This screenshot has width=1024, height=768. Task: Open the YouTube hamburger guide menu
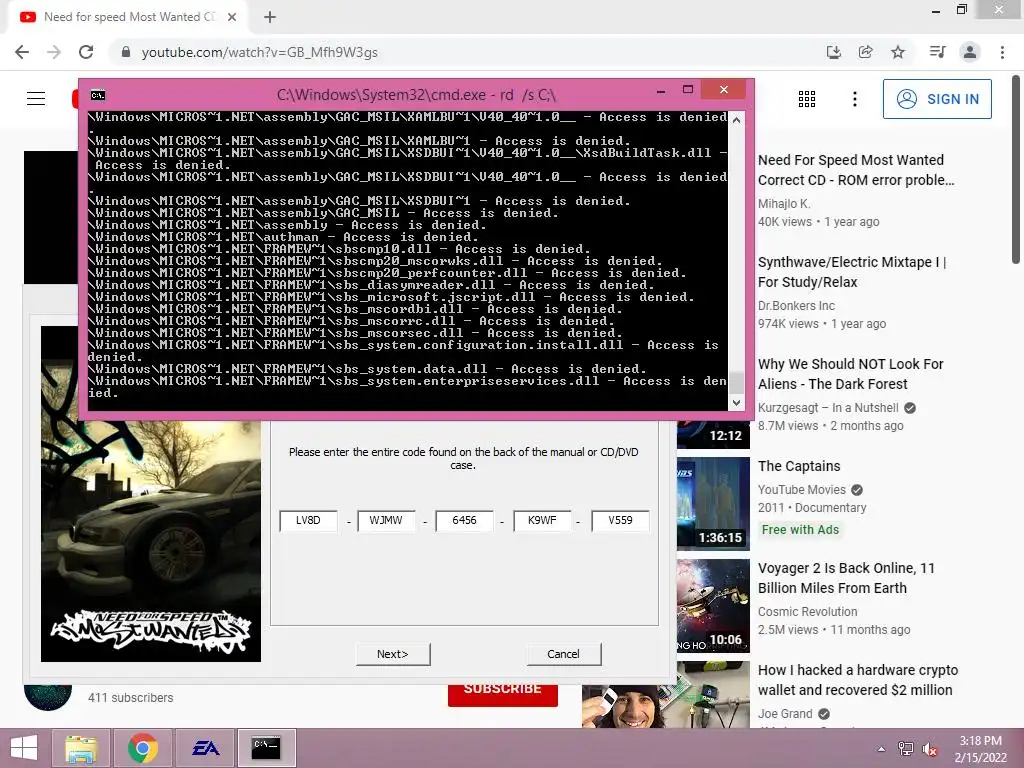point(36,99)
